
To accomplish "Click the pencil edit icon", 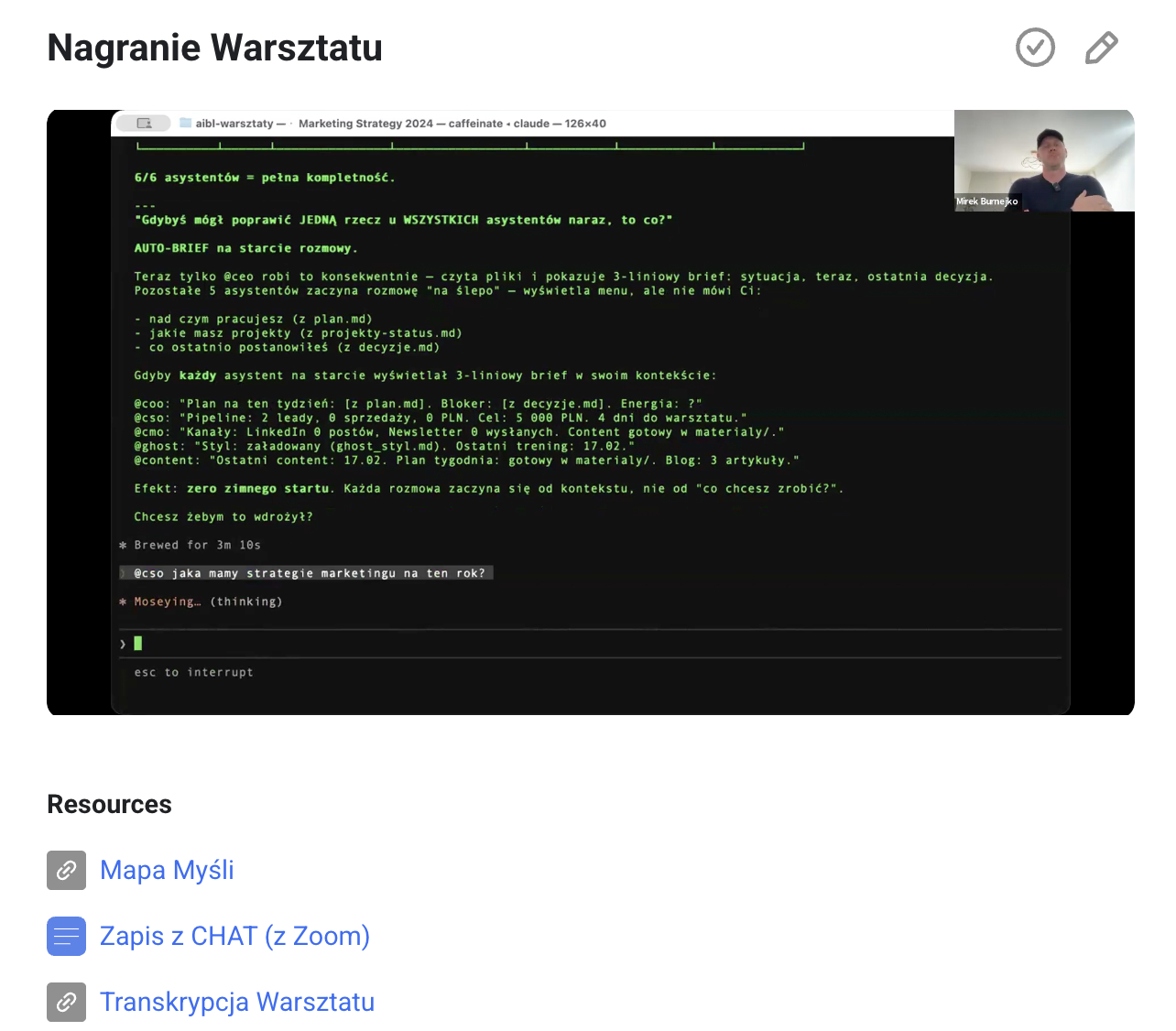I will pos(1101,48).
